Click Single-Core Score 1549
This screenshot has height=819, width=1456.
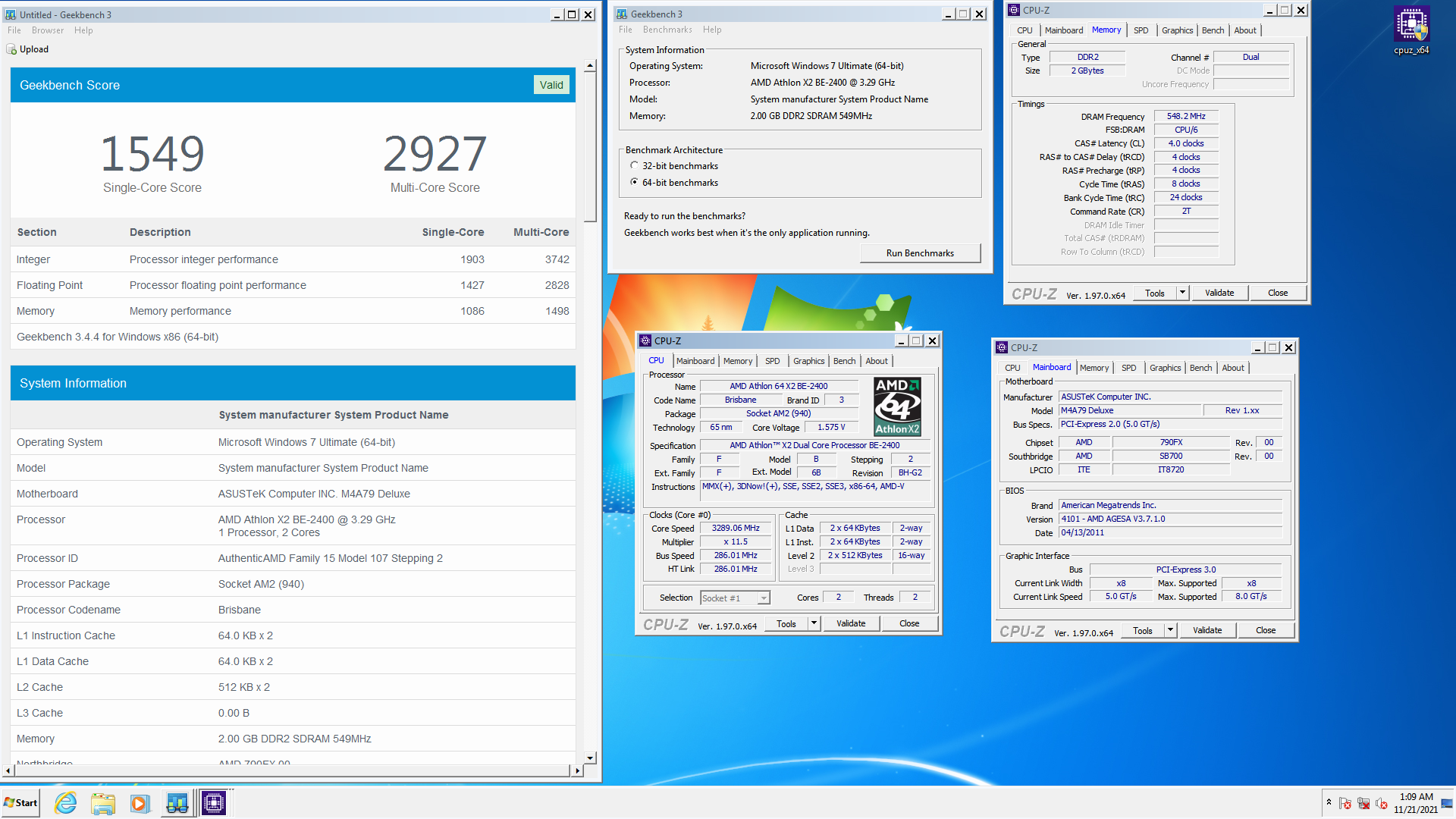coord(152,154)
